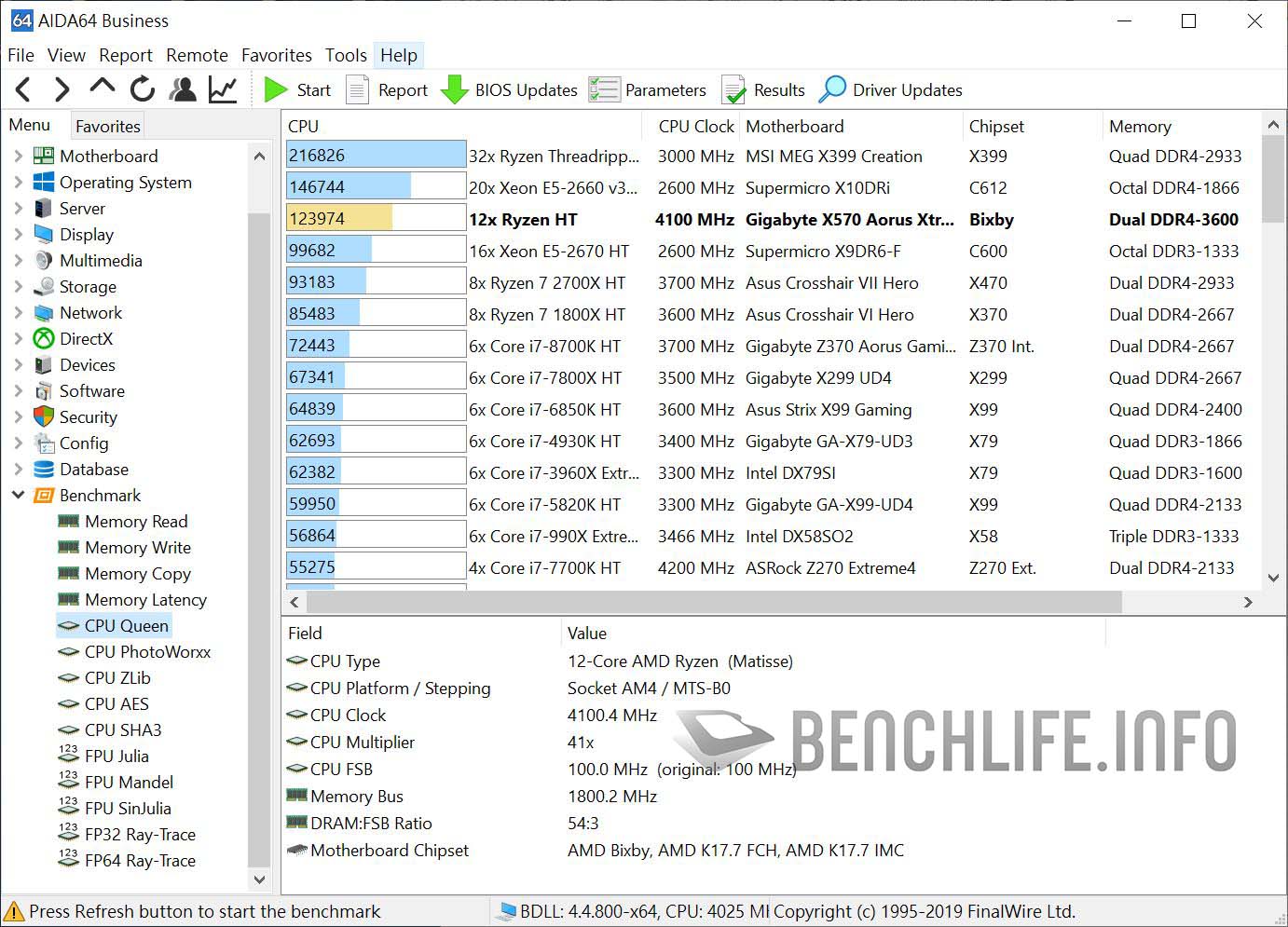Open BIOS Updates from the toolbar
The width and height of the screenshot is (1288, 927).
(509, 90)
